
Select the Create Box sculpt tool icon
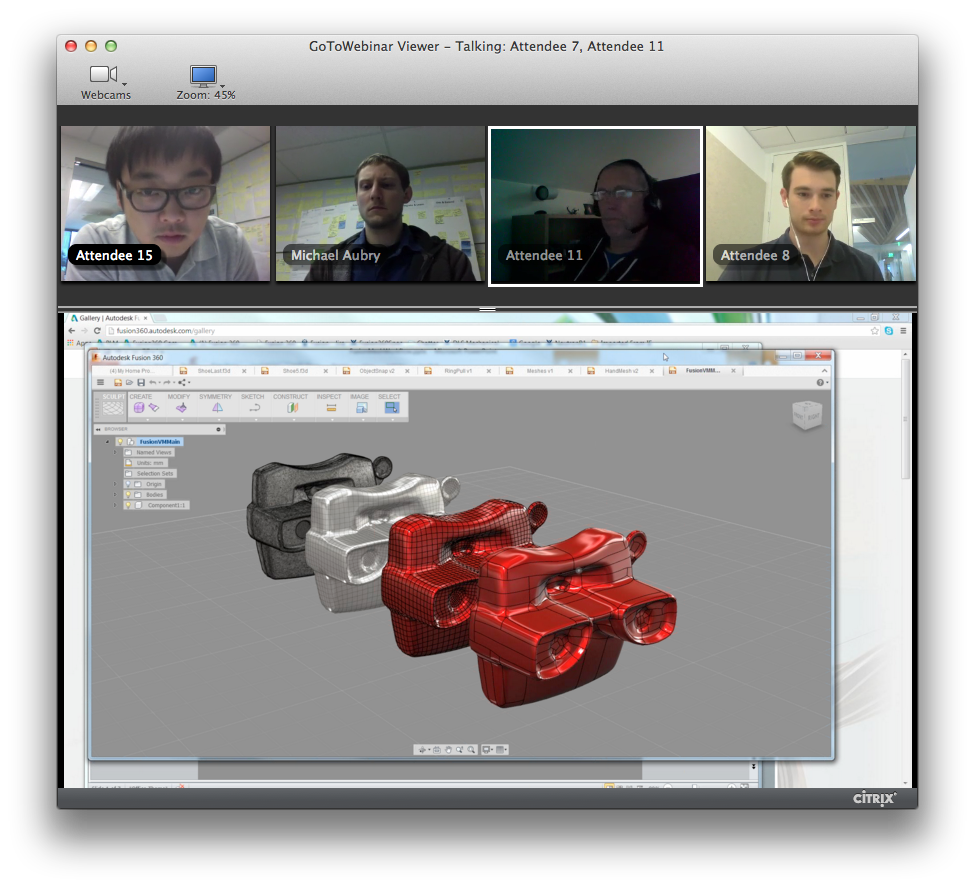point(139,408)
